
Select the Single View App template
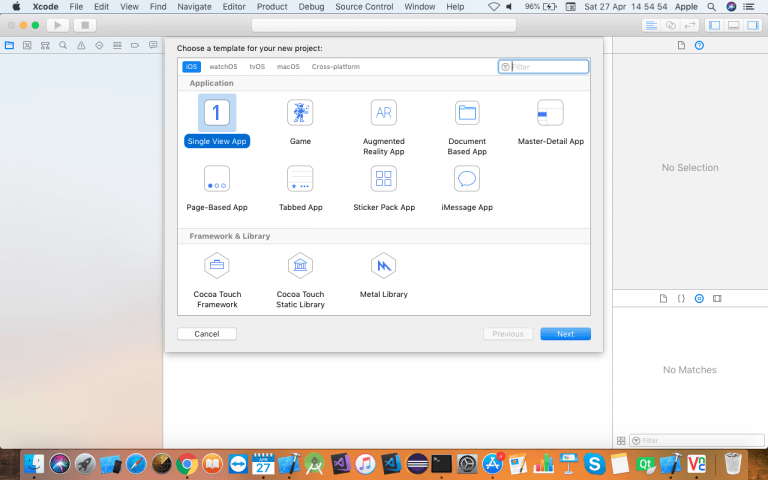click(x=217, y=113)
